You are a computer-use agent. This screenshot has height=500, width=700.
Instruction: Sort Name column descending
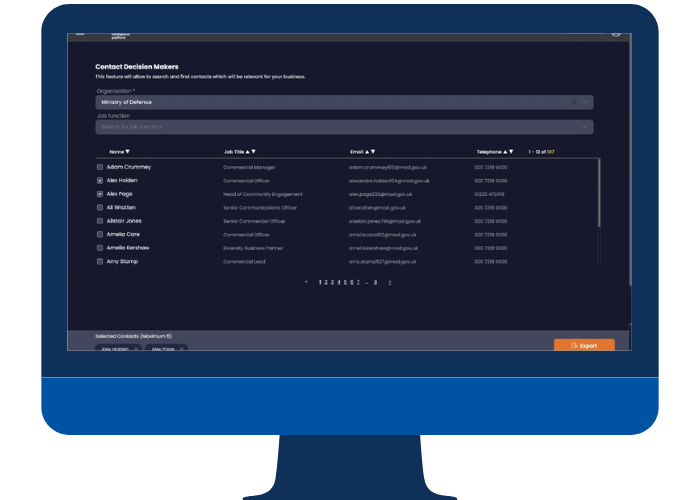pos(128,152)
